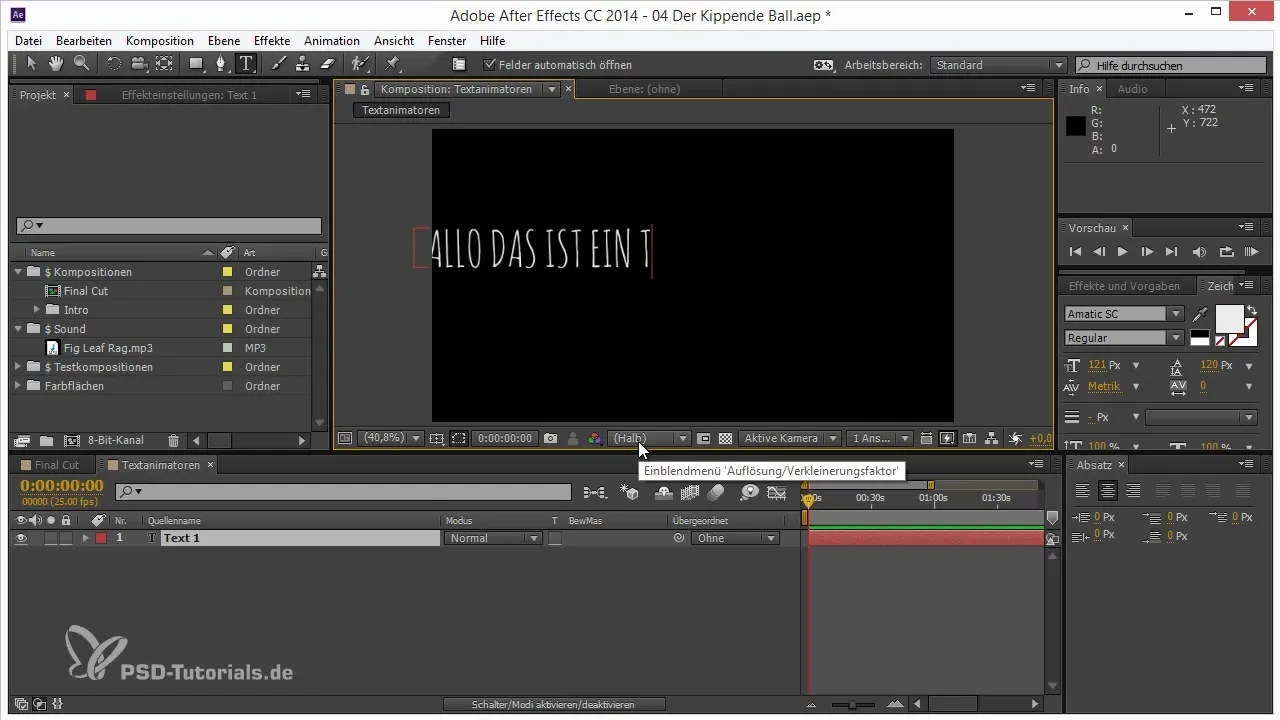The image size is (1280, 720).
Task: Click the RGB channel display icon
Action: point(595,438)
